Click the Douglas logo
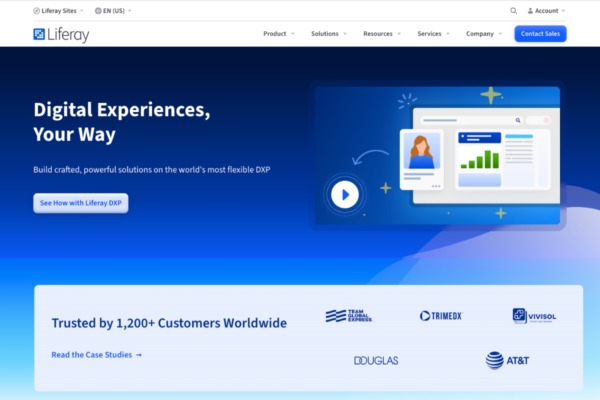600x400 pixels. click(376, 361)
